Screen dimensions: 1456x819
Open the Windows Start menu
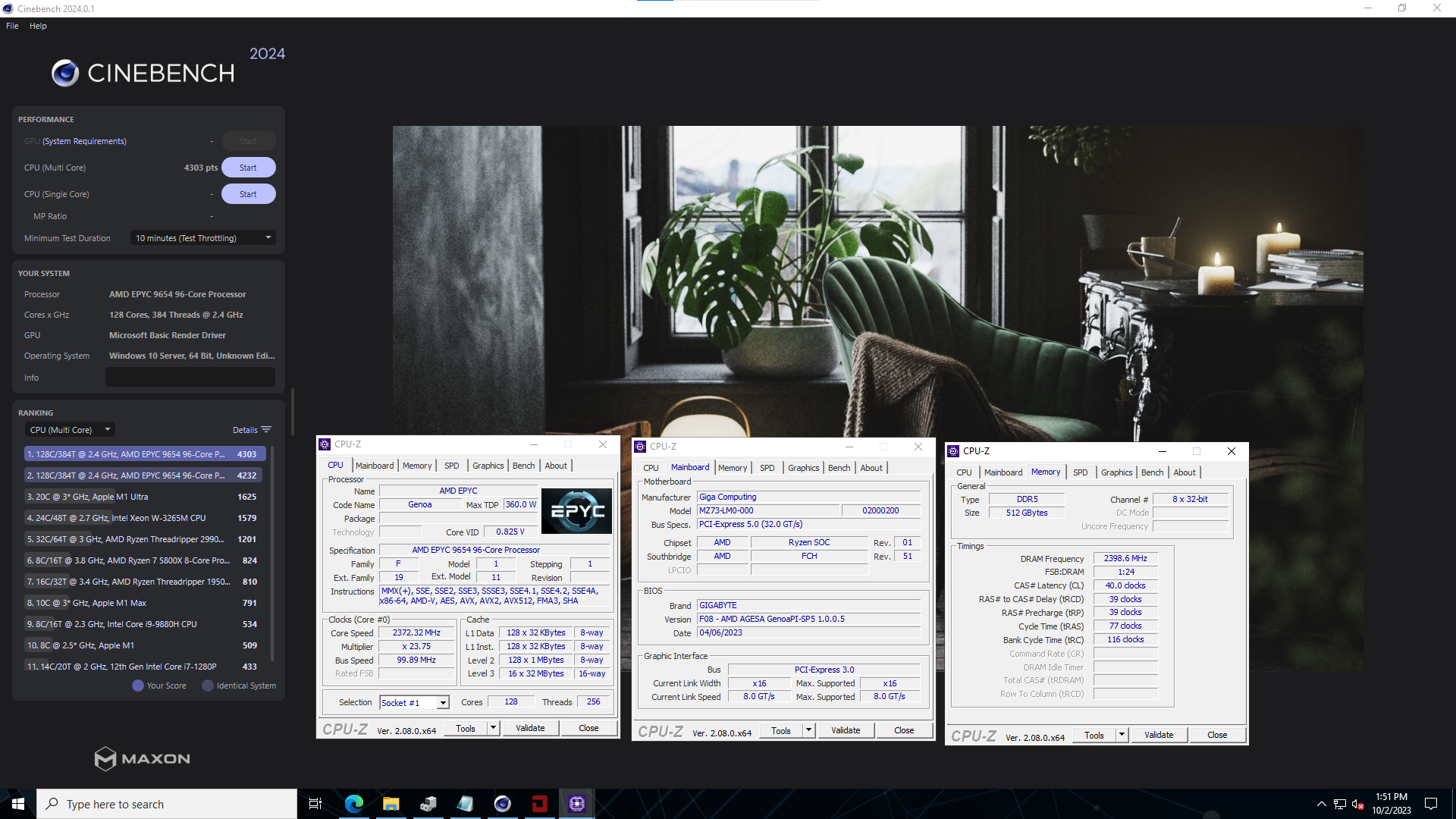18,804
